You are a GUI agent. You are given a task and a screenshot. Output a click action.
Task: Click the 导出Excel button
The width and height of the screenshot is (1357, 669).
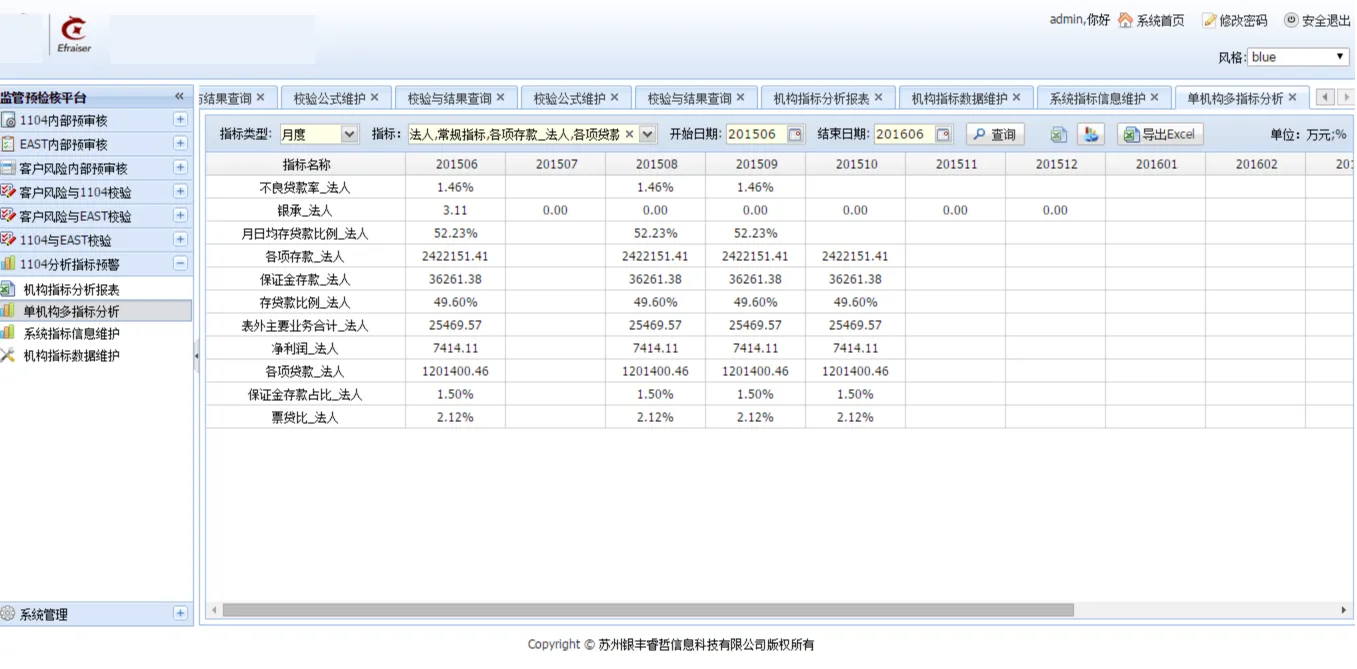coord(1159,135)
